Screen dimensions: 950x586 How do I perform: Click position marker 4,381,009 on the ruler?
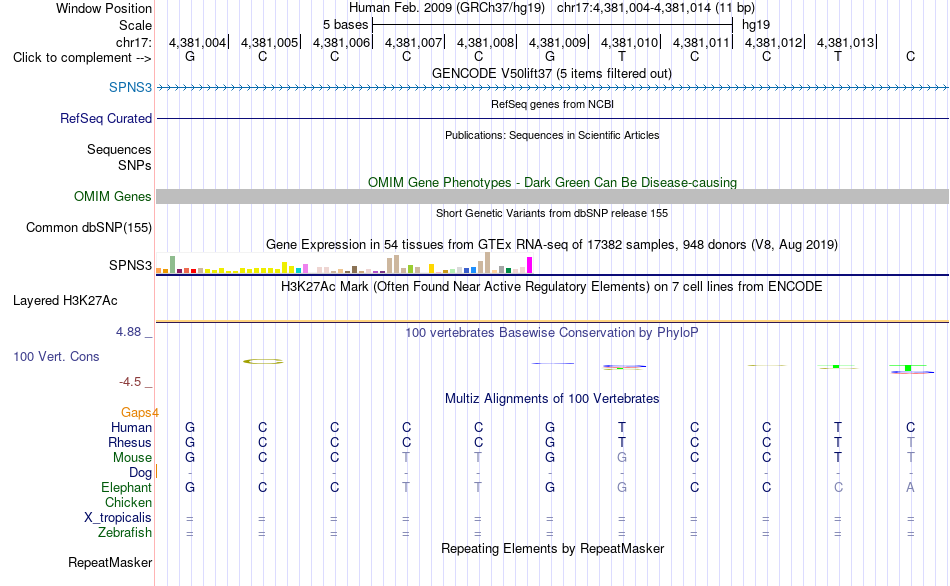558,42
